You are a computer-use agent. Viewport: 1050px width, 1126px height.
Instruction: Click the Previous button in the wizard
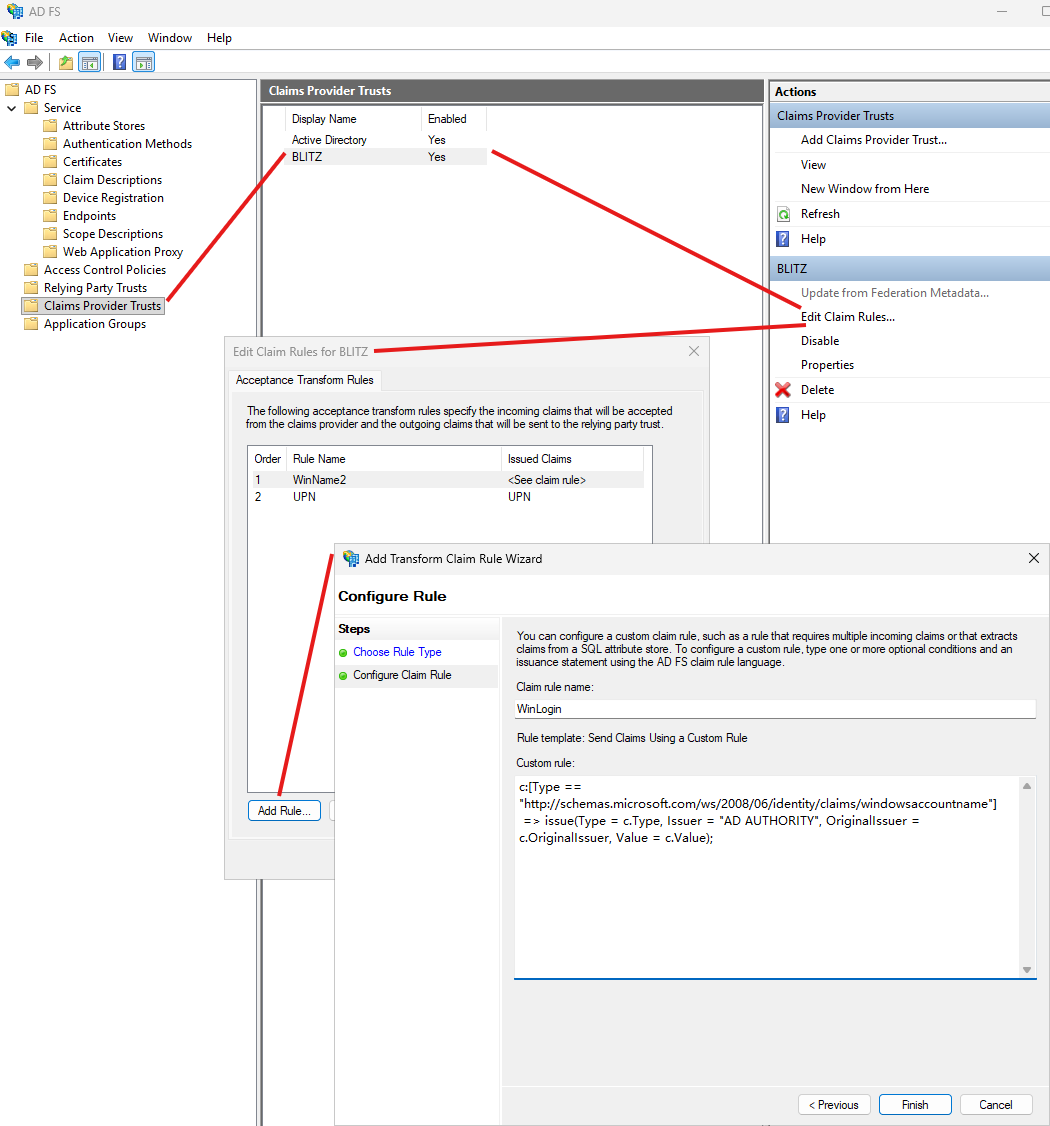coord(834,1104)
